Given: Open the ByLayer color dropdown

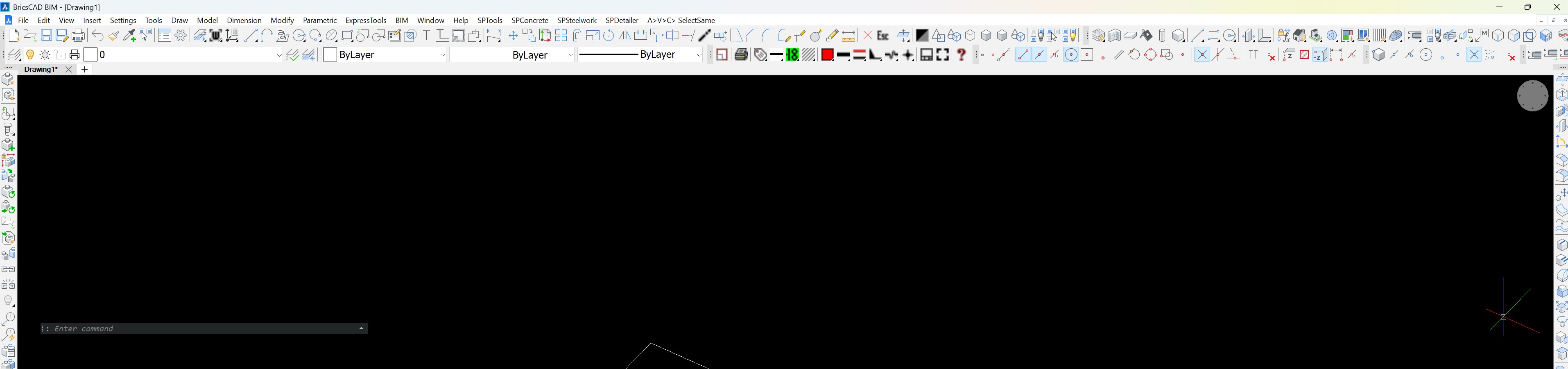Looking at the screenshot, I should [443, 55].
